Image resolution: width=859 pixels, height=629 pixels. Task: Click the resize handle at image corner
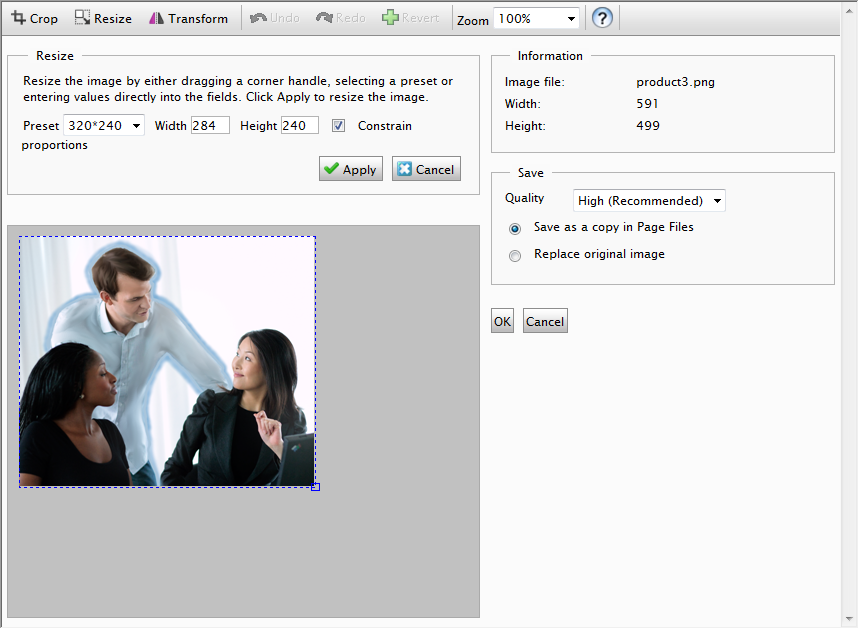316,487
